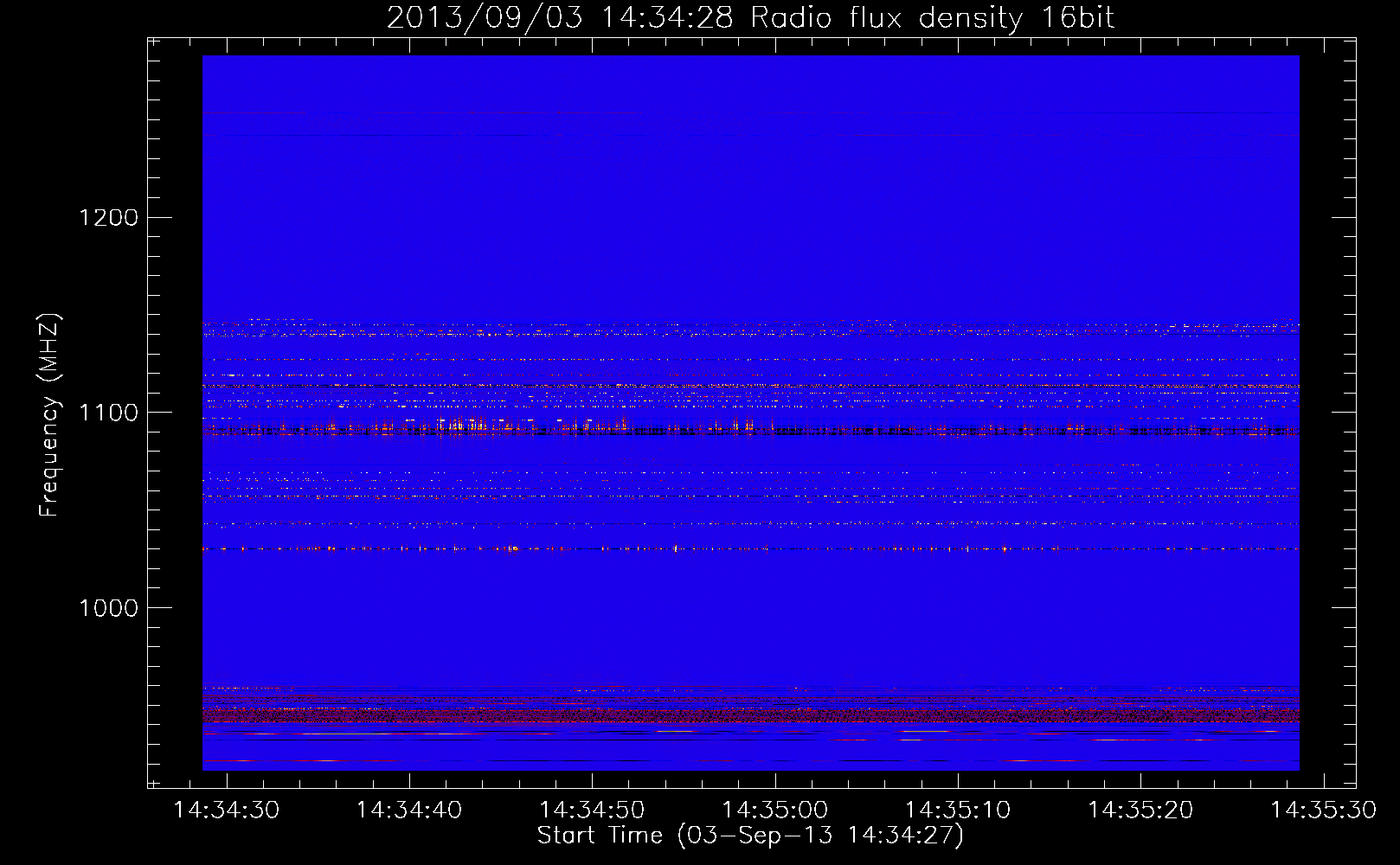Click the 1100 frequency tick label
This screenshot has width=1400, height=865.
(109, 413)
